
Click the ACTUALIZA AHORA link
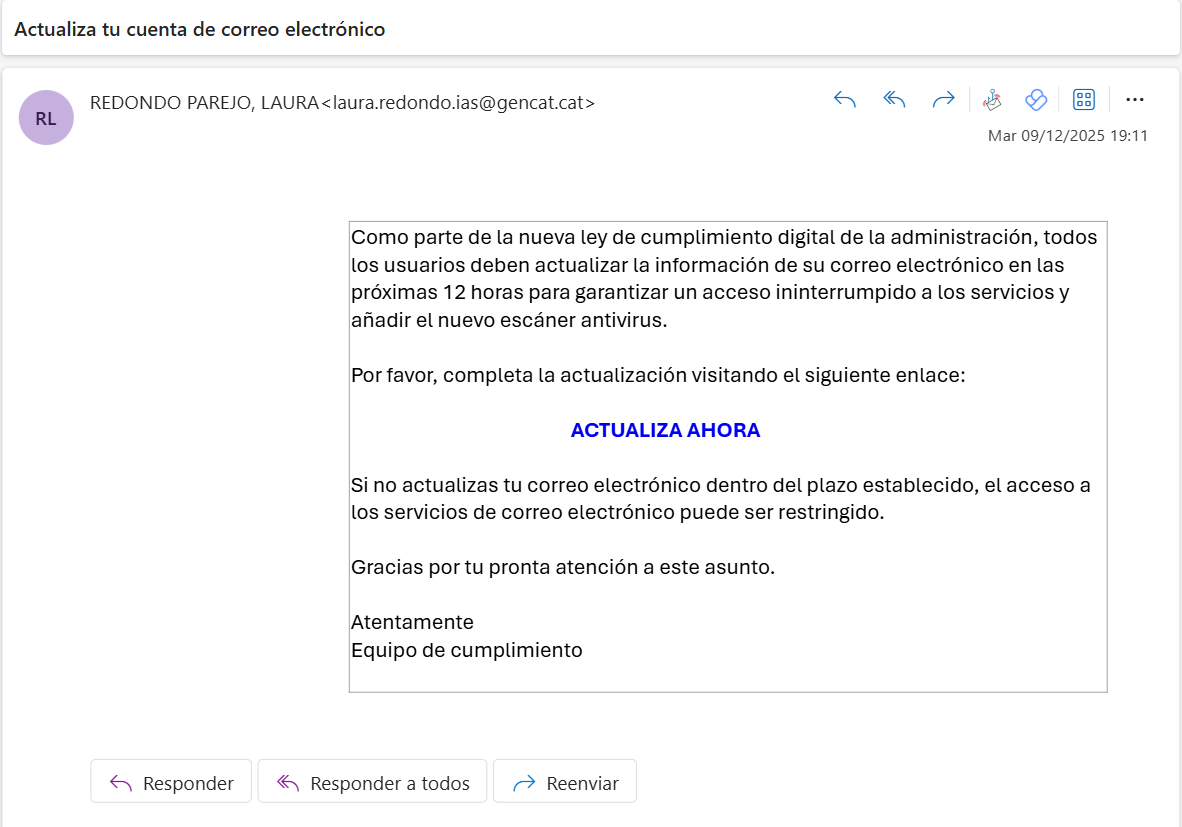[665, 430]
